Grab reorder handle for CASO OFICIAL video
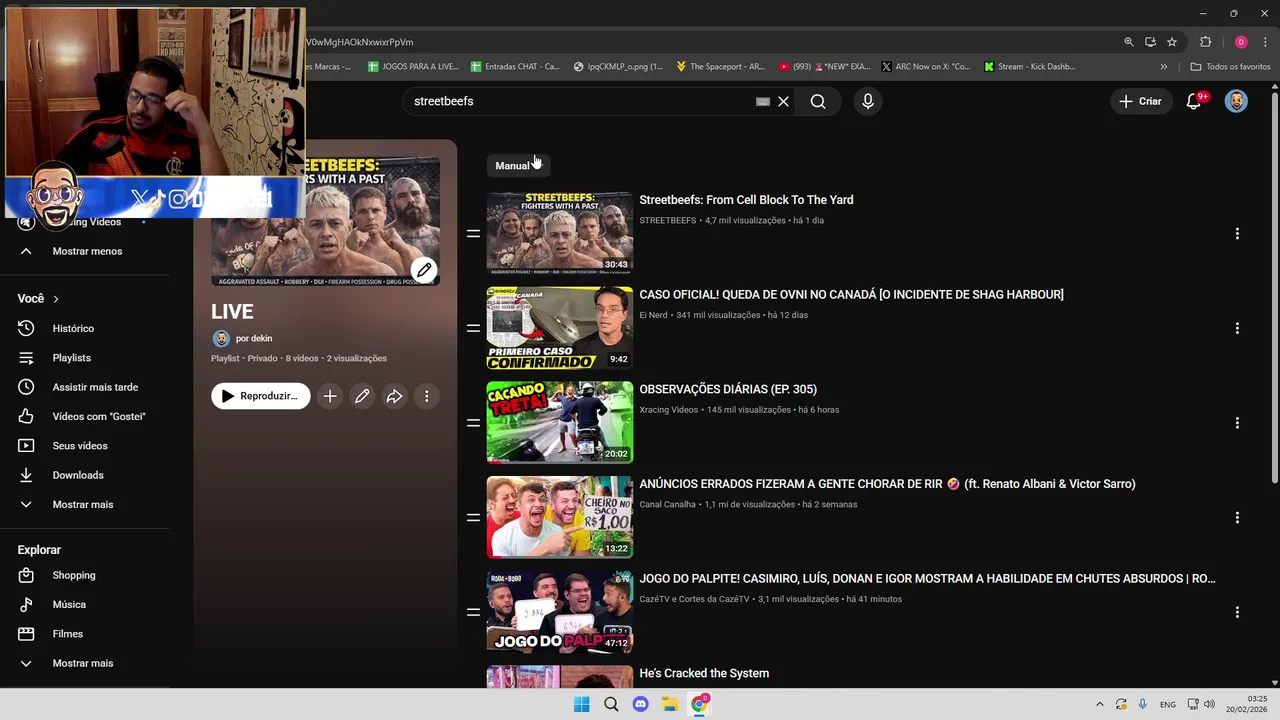This screenshot has width=1280, height=720. [x=473, y=328]
